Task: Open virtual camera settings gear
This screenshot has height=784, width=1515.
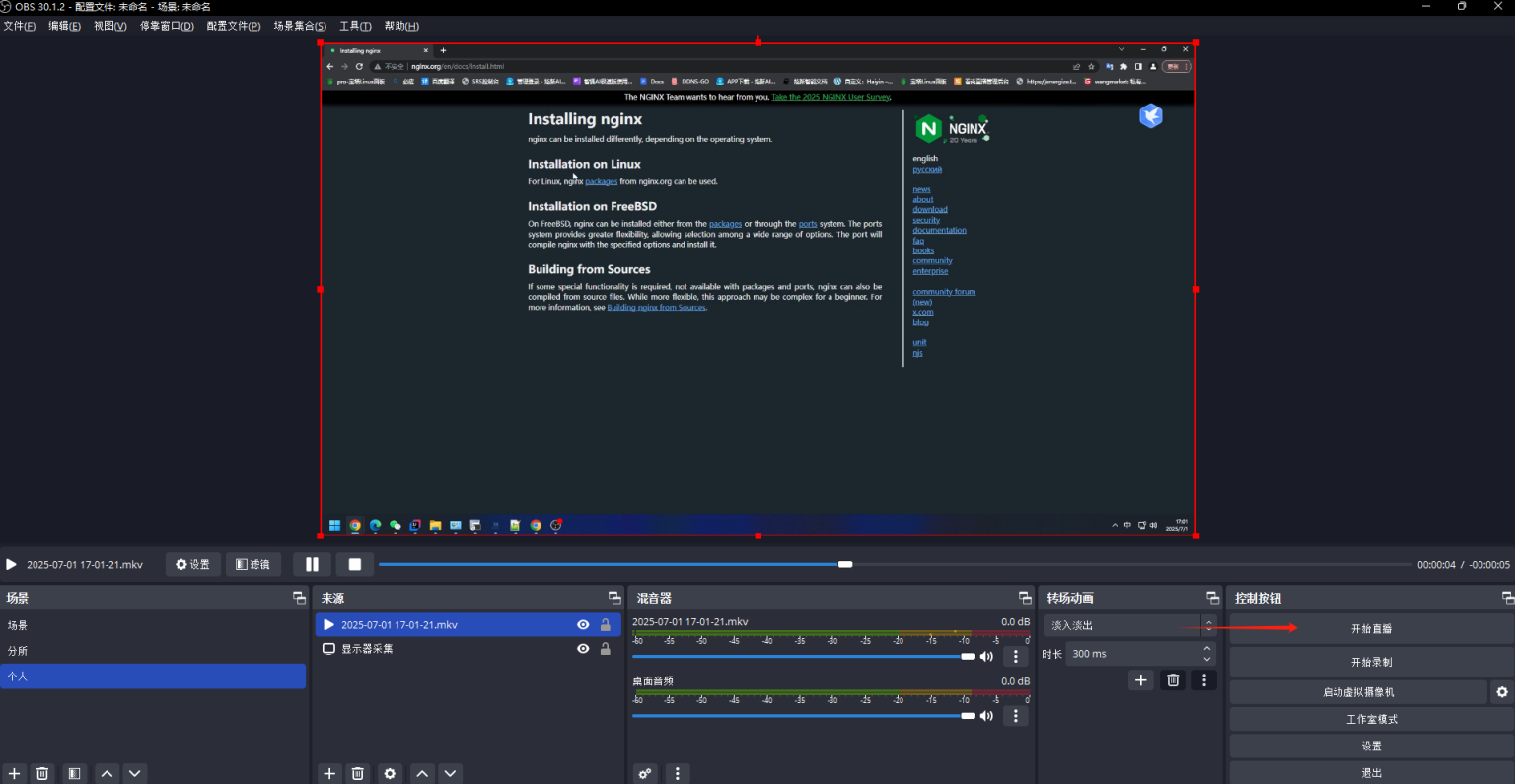Action: click(1501, 692)
